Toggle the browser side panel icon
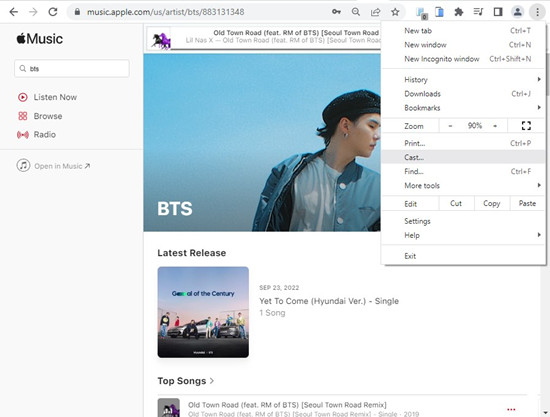Image resolution: width=550 pixels, height=417 pixels. coord(498,12)
